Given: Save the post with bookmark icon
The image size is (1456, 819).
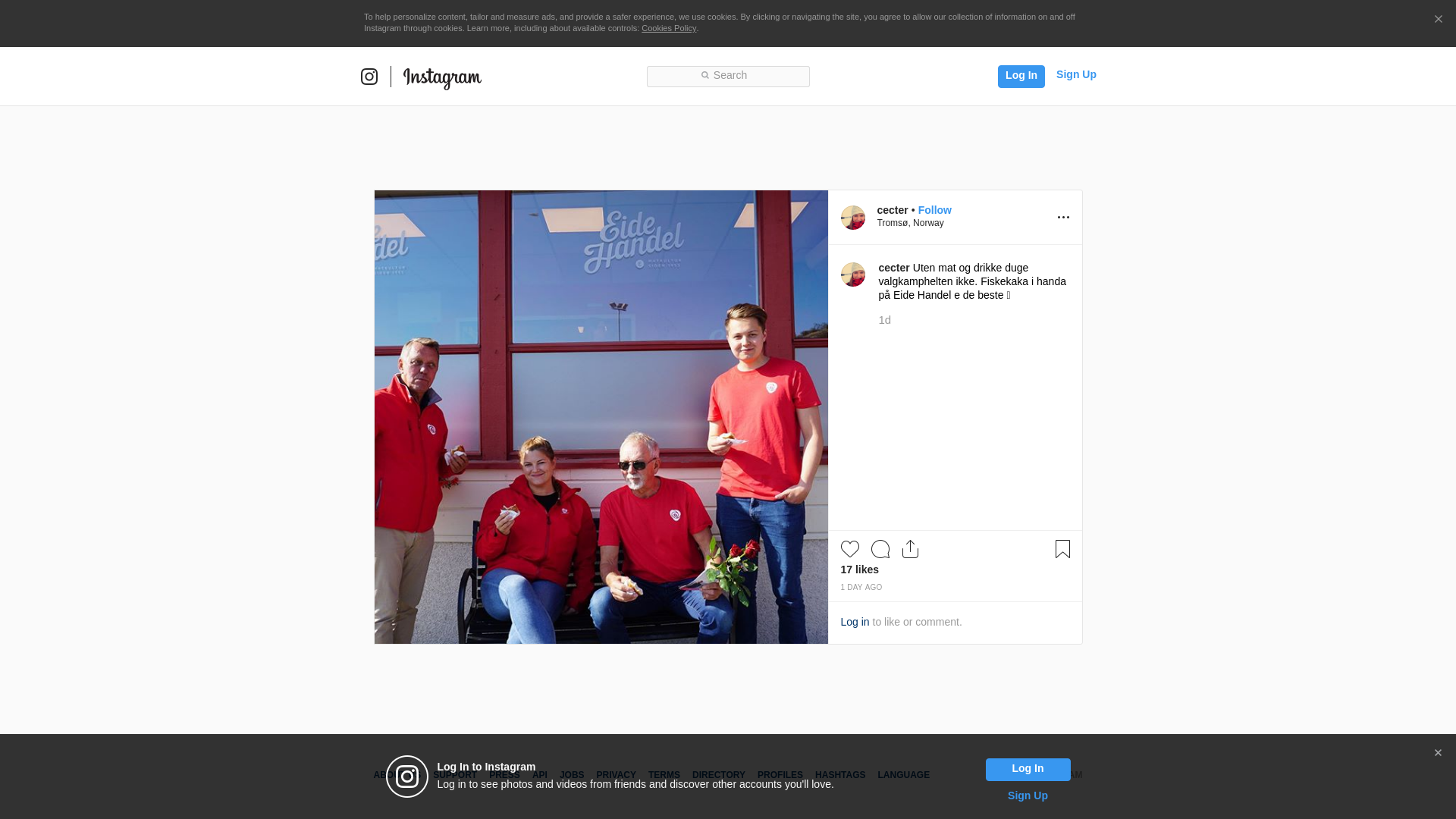Looking at the screenshot, I should [1062, 549].
